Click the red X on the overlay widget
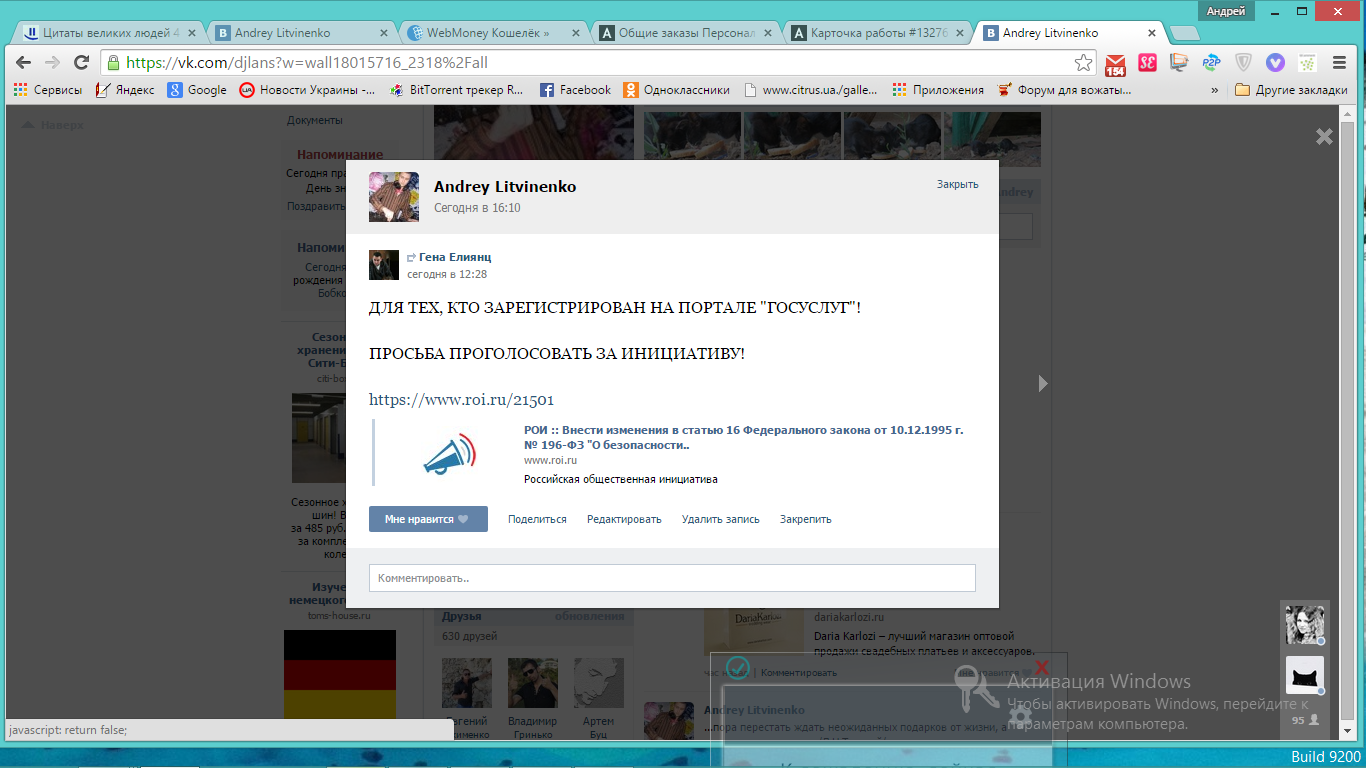The image size is (1366, 768). (x=1042, y=666)
